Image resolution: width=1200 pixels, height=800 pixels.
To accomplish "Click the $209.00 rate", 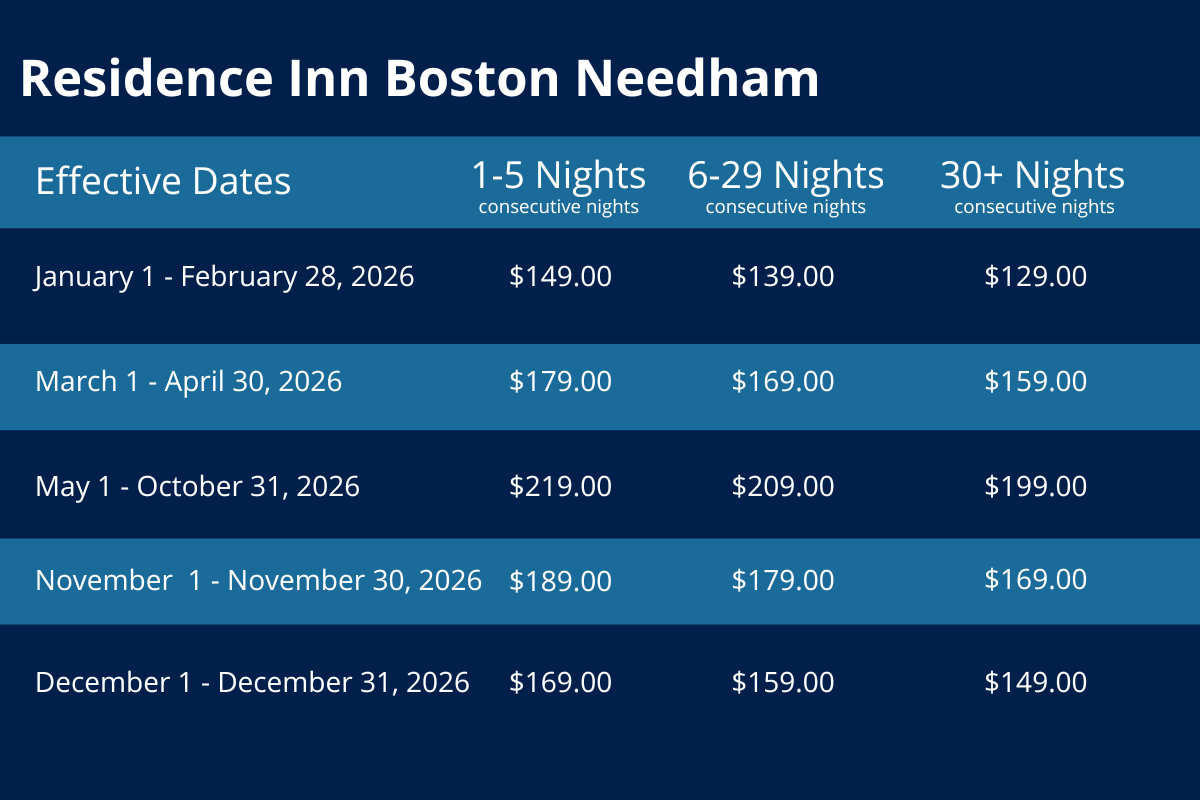I will [783, 487].
